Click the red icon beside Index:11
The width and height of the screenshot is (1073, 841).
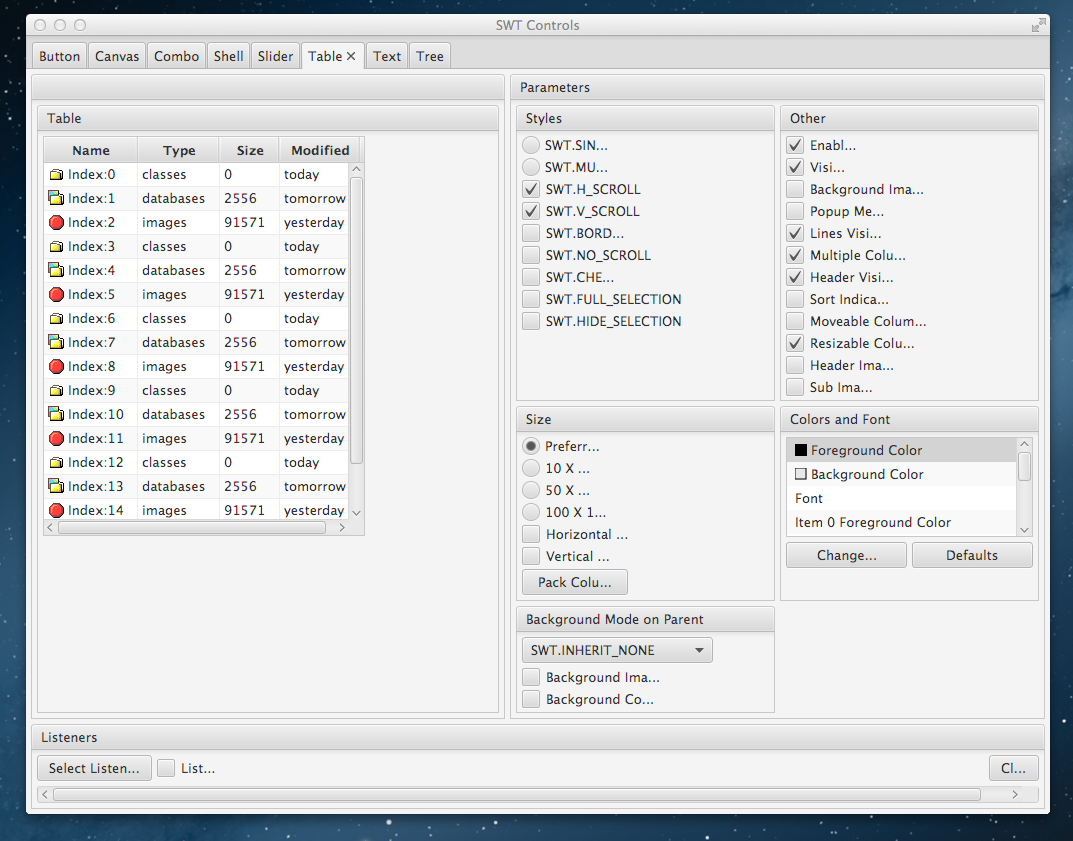(x=56, y=439)
